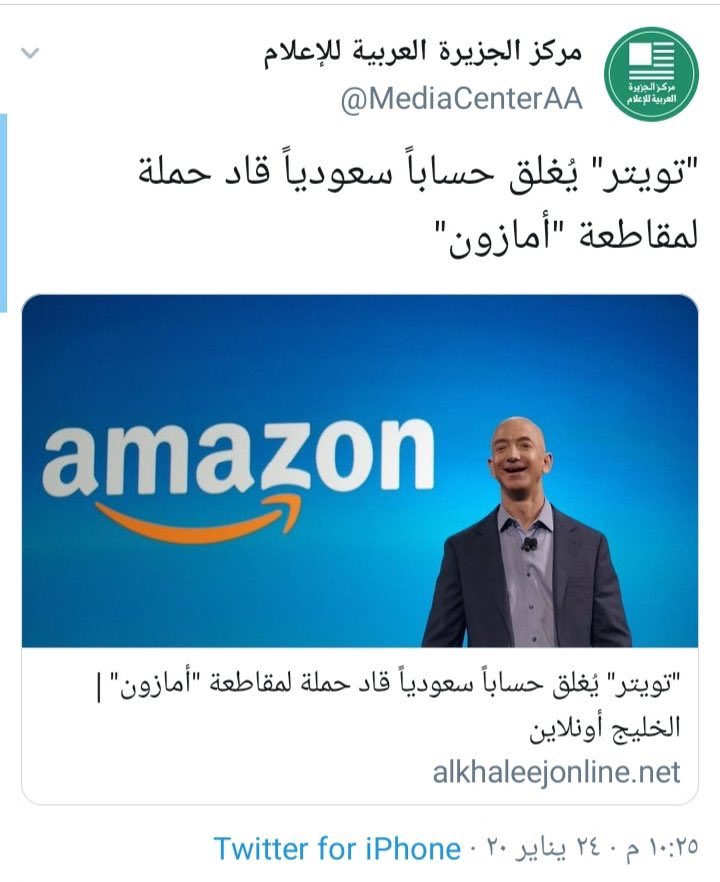Click the tweet time ١٠:٢٥ م
The image size is (720, 882).
pos(662,848)
